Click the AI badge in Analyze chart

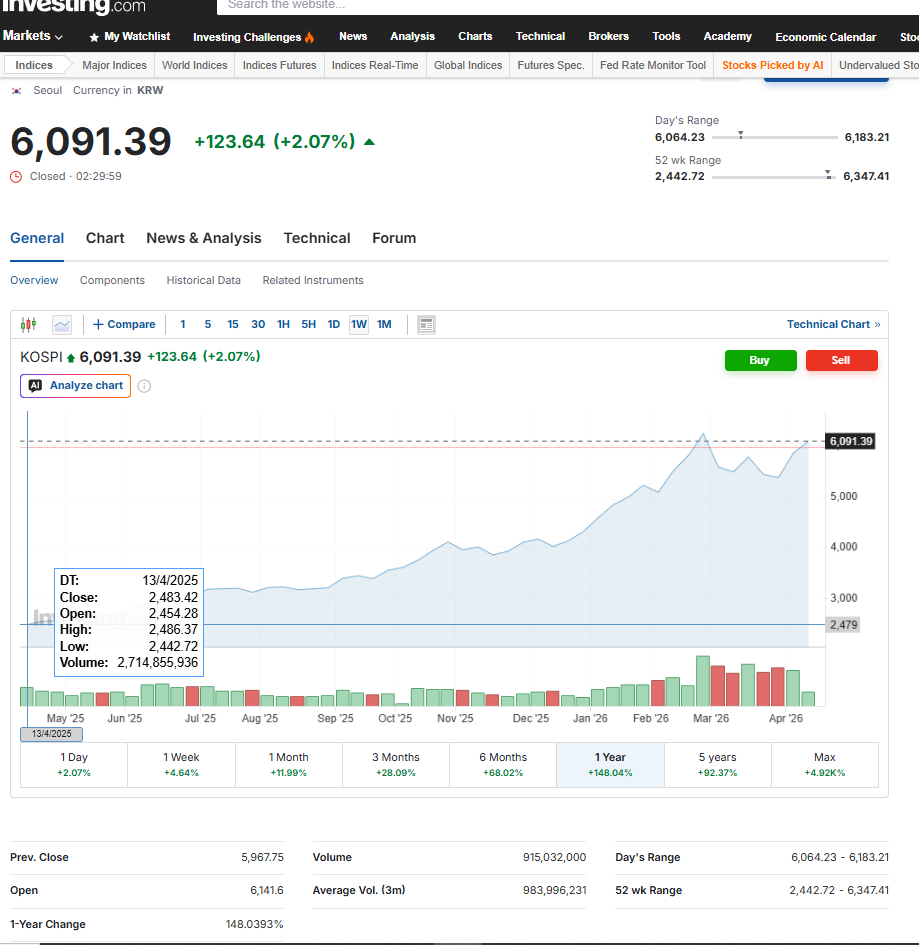click(x=36, y=386)
